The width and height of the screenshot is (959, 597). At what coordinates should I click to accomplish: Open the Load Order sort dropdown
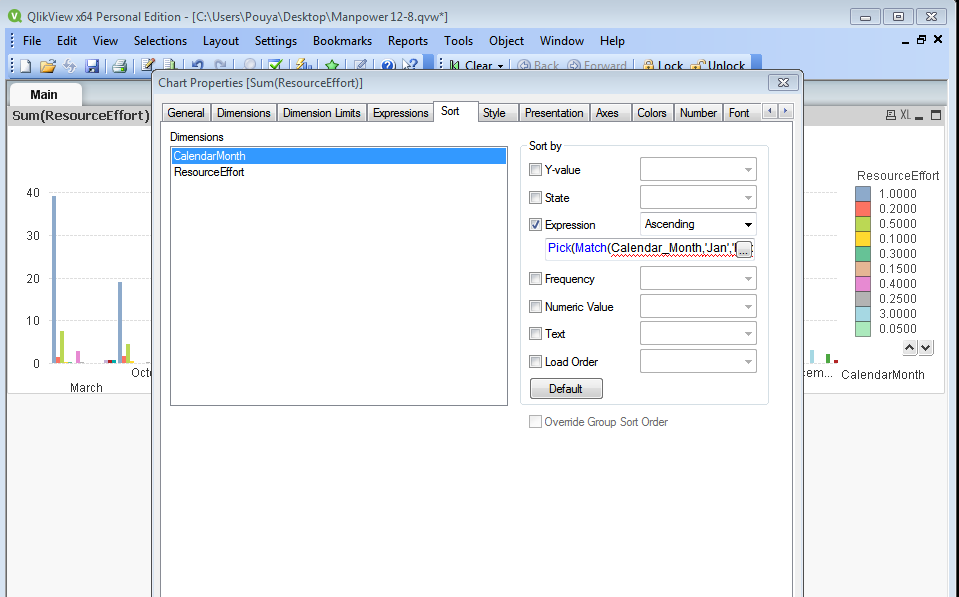click(698, 362)
